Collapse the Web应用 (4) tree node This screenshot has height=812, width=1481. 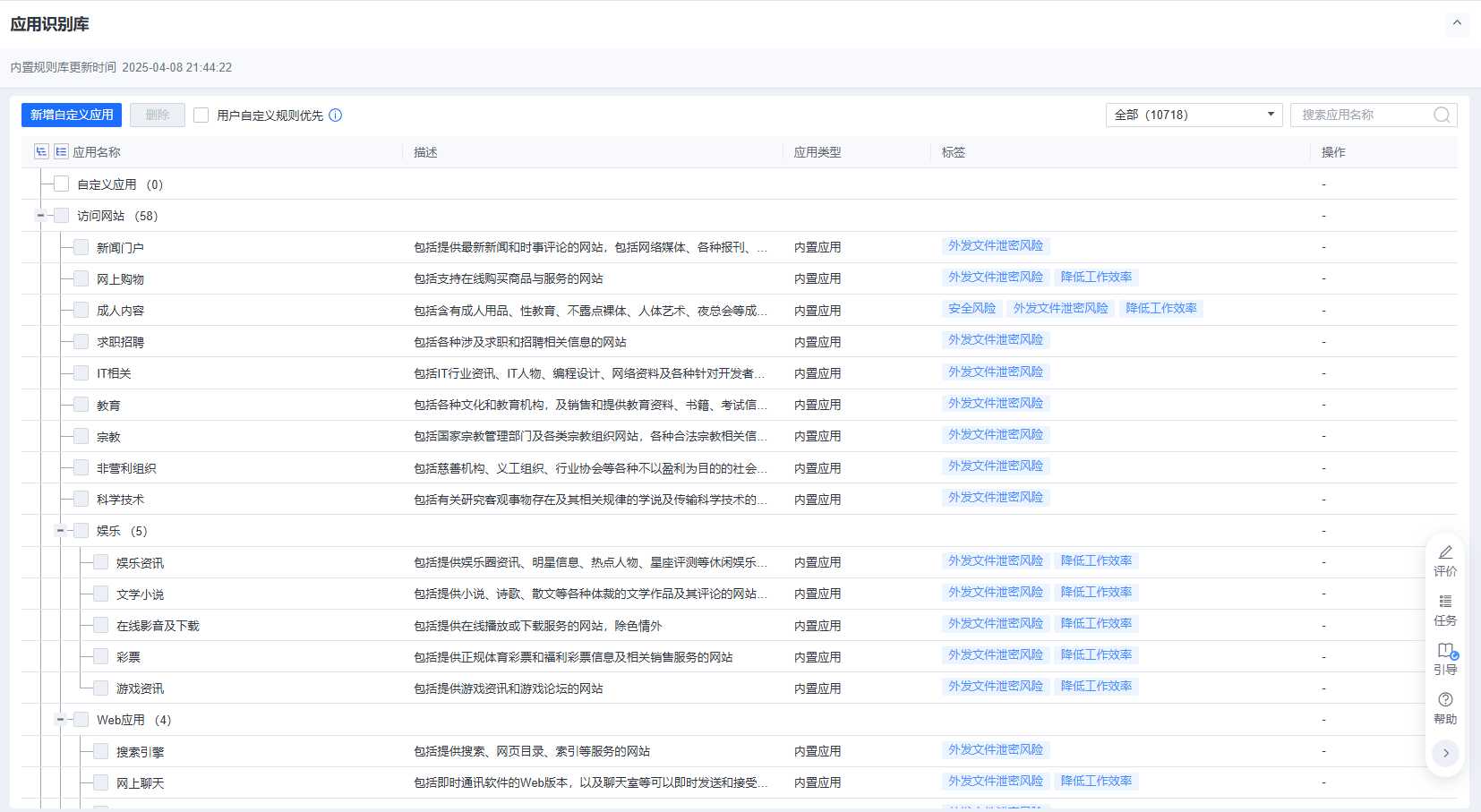pyautogui.click(x=61, y=720)
